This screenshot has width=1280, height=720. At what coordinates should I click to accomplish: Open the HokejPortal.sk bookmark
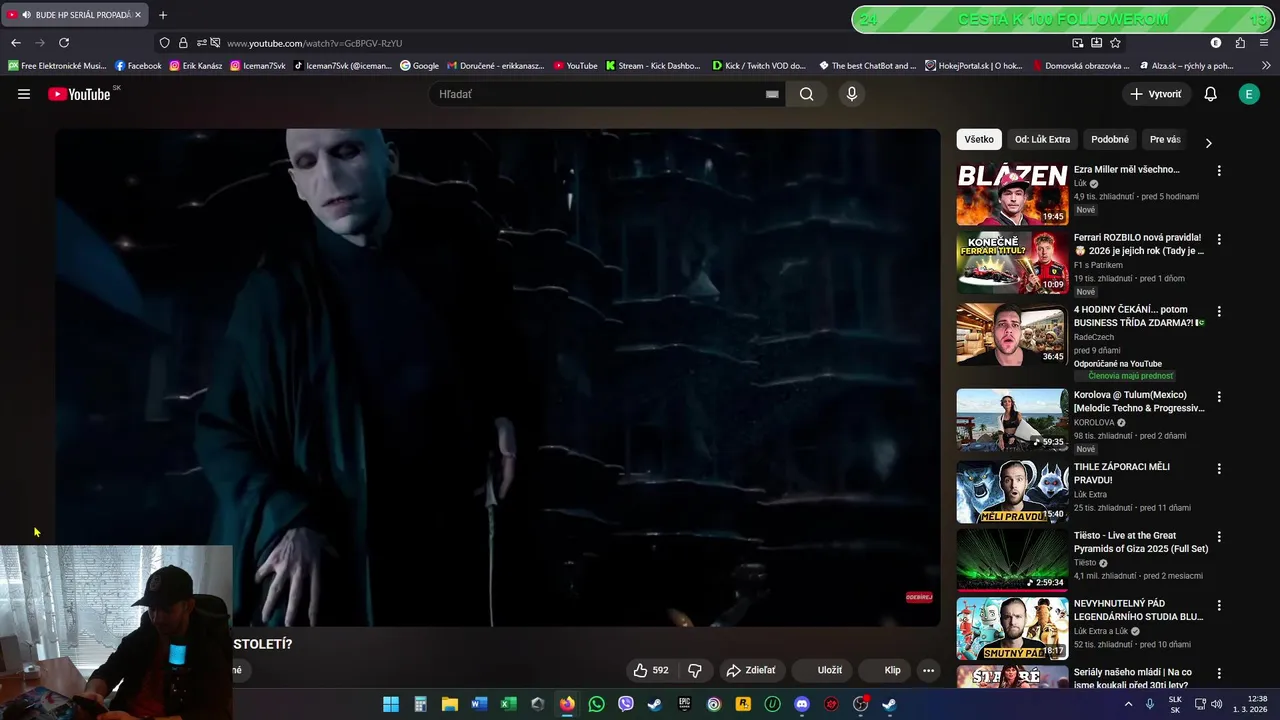click(x=974, y=66)
